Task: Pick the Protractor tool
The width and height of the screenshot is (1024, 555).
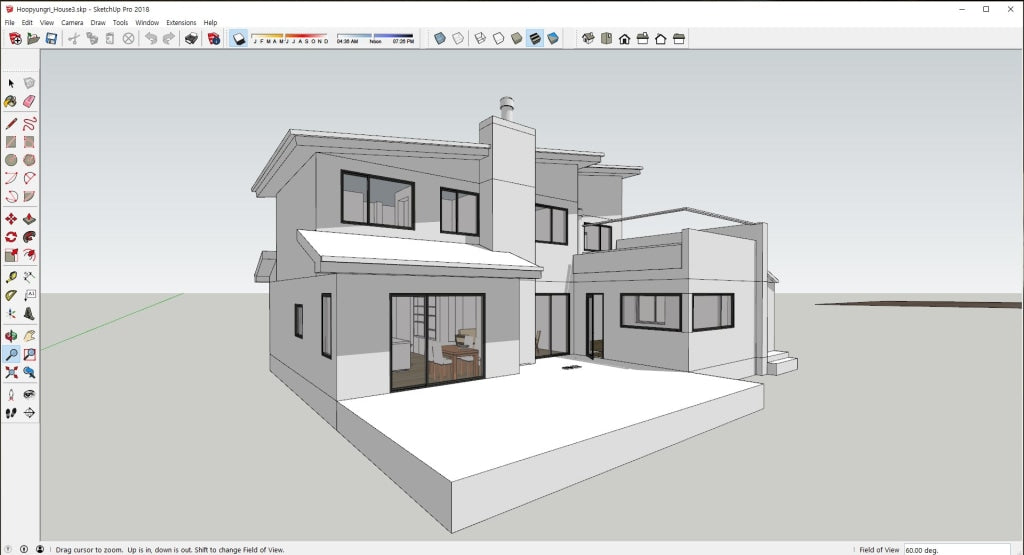Action: (x=11, y=296)
